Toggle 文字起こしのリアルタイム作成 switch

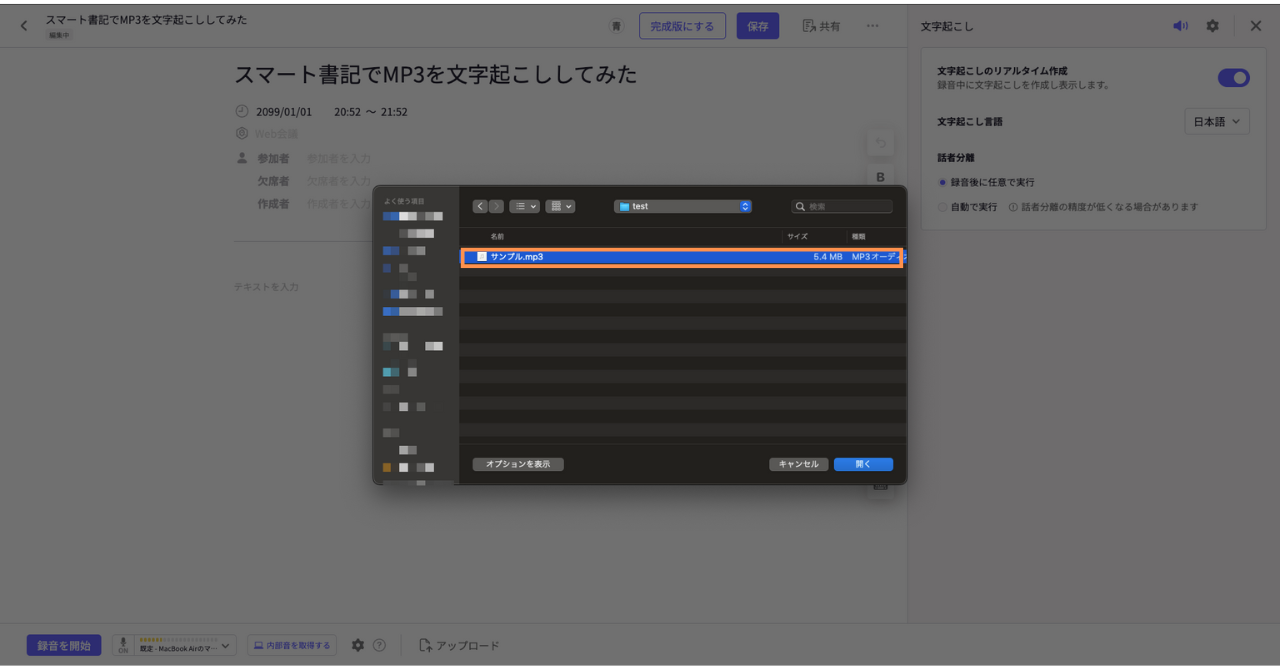(x=1233, y=78)
